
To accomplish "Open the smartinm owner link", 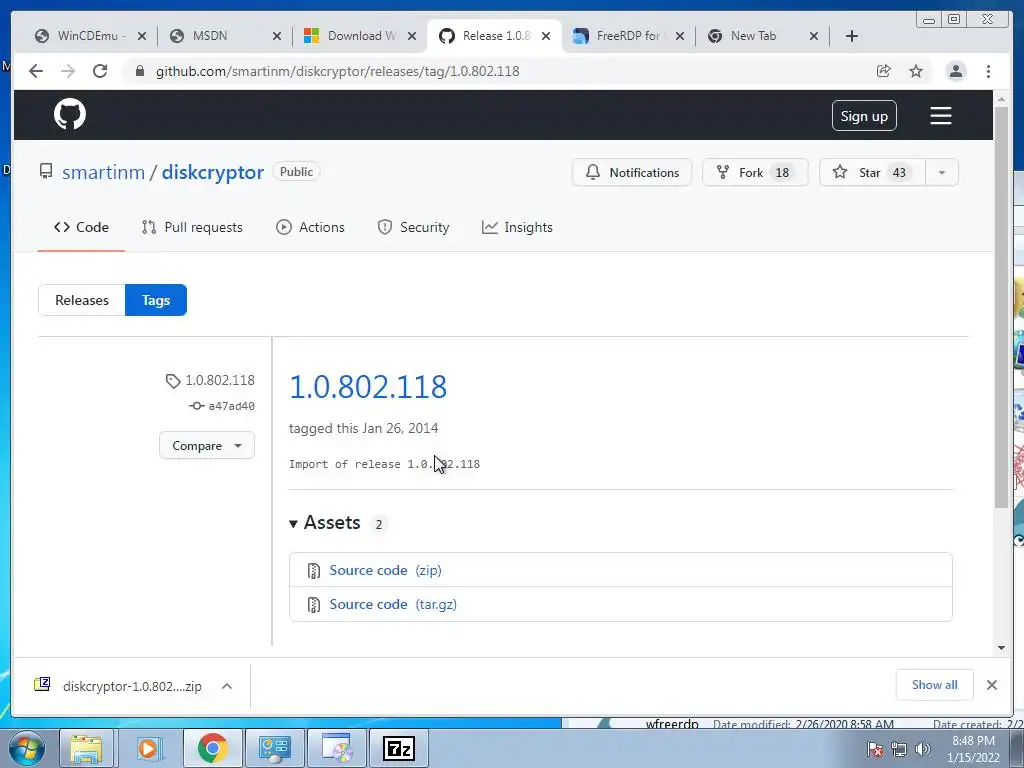I will click(103, 172).
